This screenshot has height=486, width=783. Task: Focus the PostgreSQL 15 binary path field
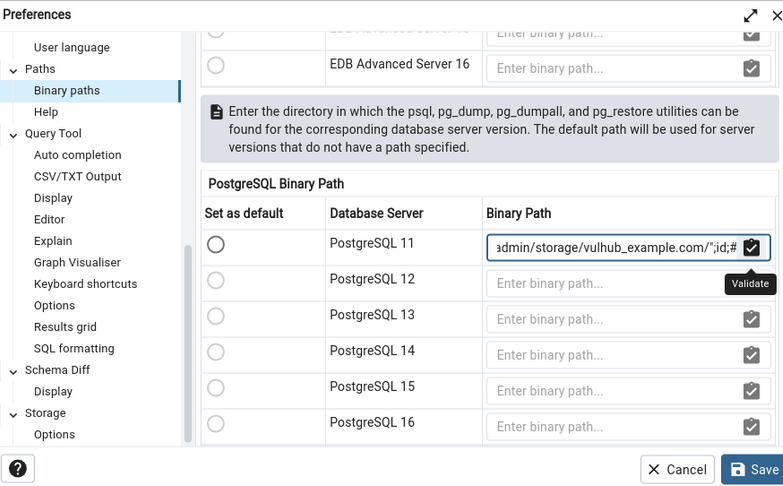tap(628, 391)
